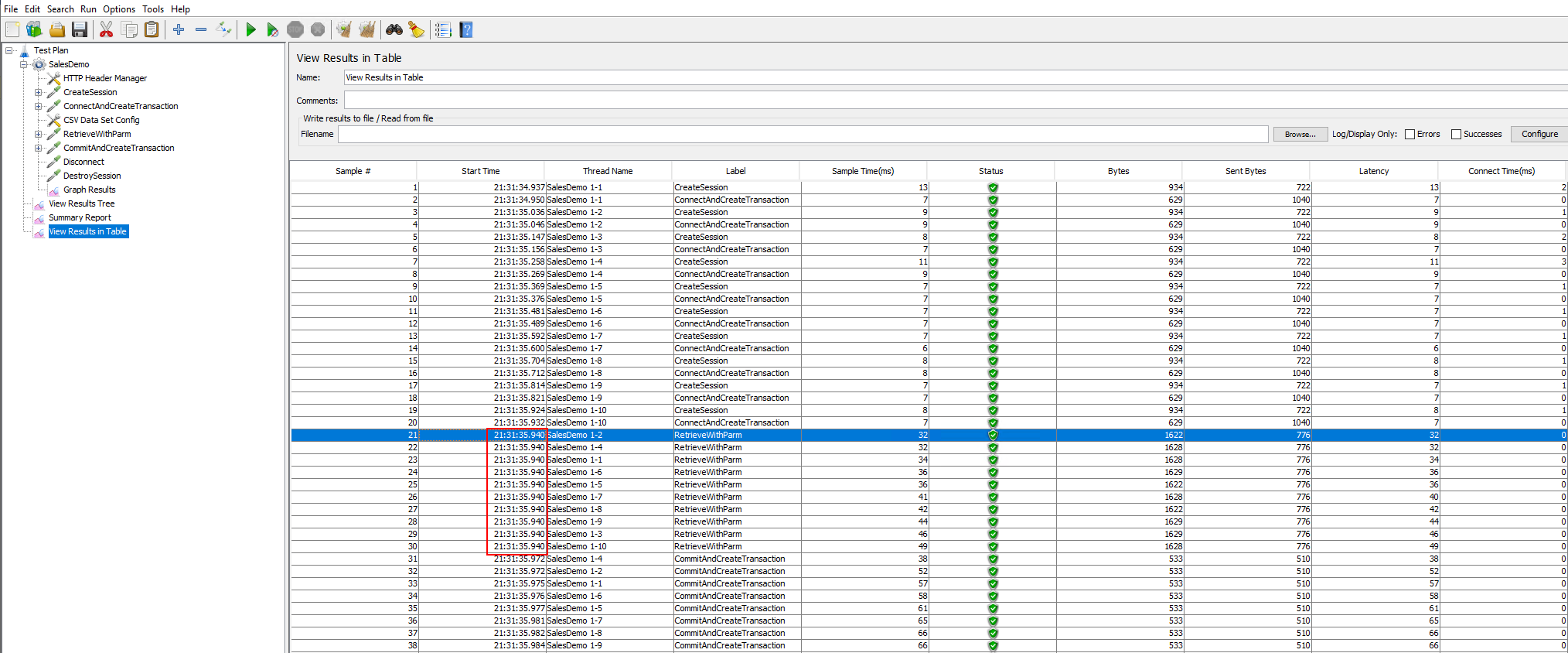Screen dimensions: 1568x653
Task: Select Summary Report in tree
Action: (x=80, y=217)
